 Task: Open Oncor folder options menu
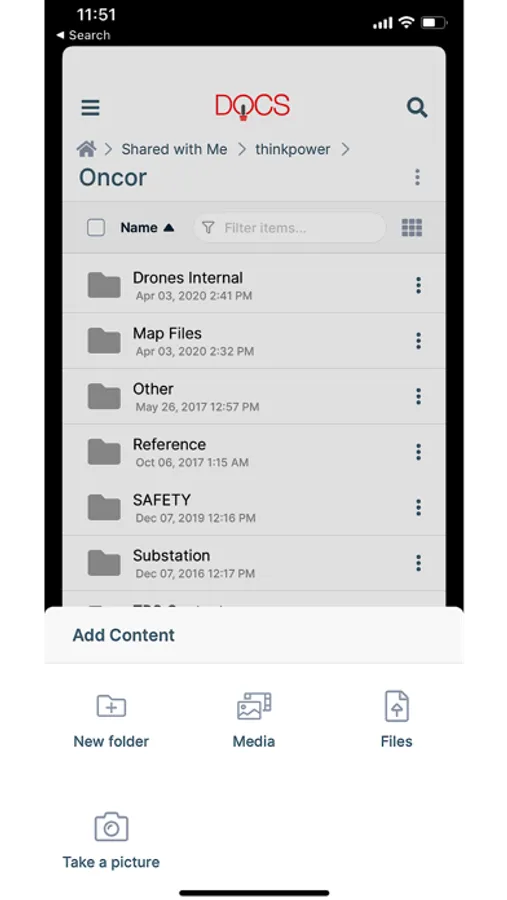pyautogui.click(x=417, y=177)
